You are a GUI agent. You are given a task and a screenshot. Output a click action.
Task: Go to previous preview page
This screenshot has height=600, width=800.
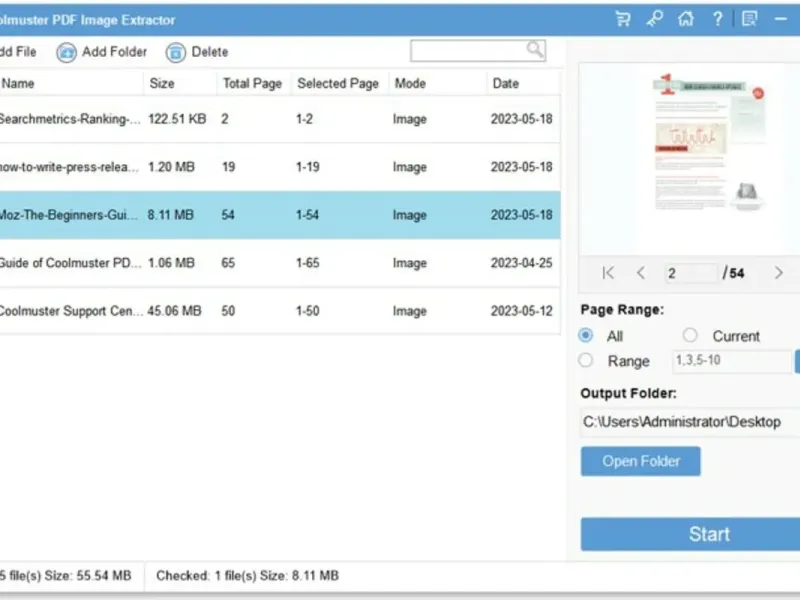641,273
